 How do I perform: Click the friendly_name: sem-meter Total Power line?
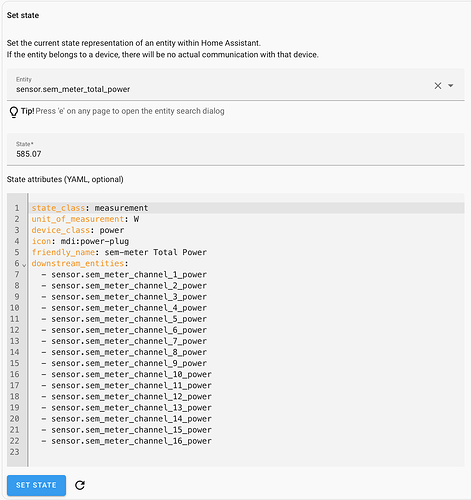pyautogui.click(x=119, y=252)
